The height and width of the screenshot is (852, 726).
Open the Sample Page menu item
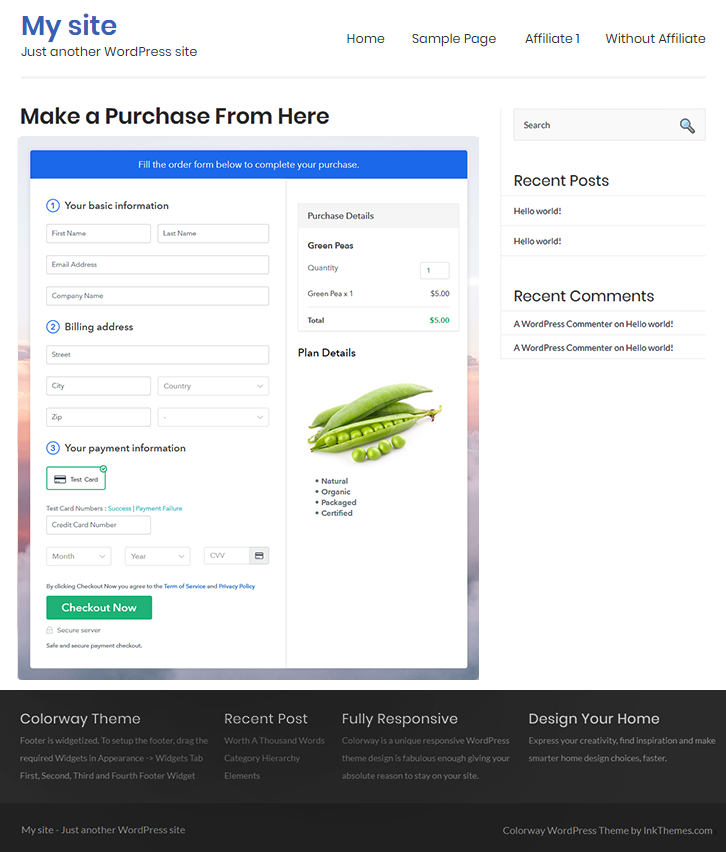tap(454, 39)
